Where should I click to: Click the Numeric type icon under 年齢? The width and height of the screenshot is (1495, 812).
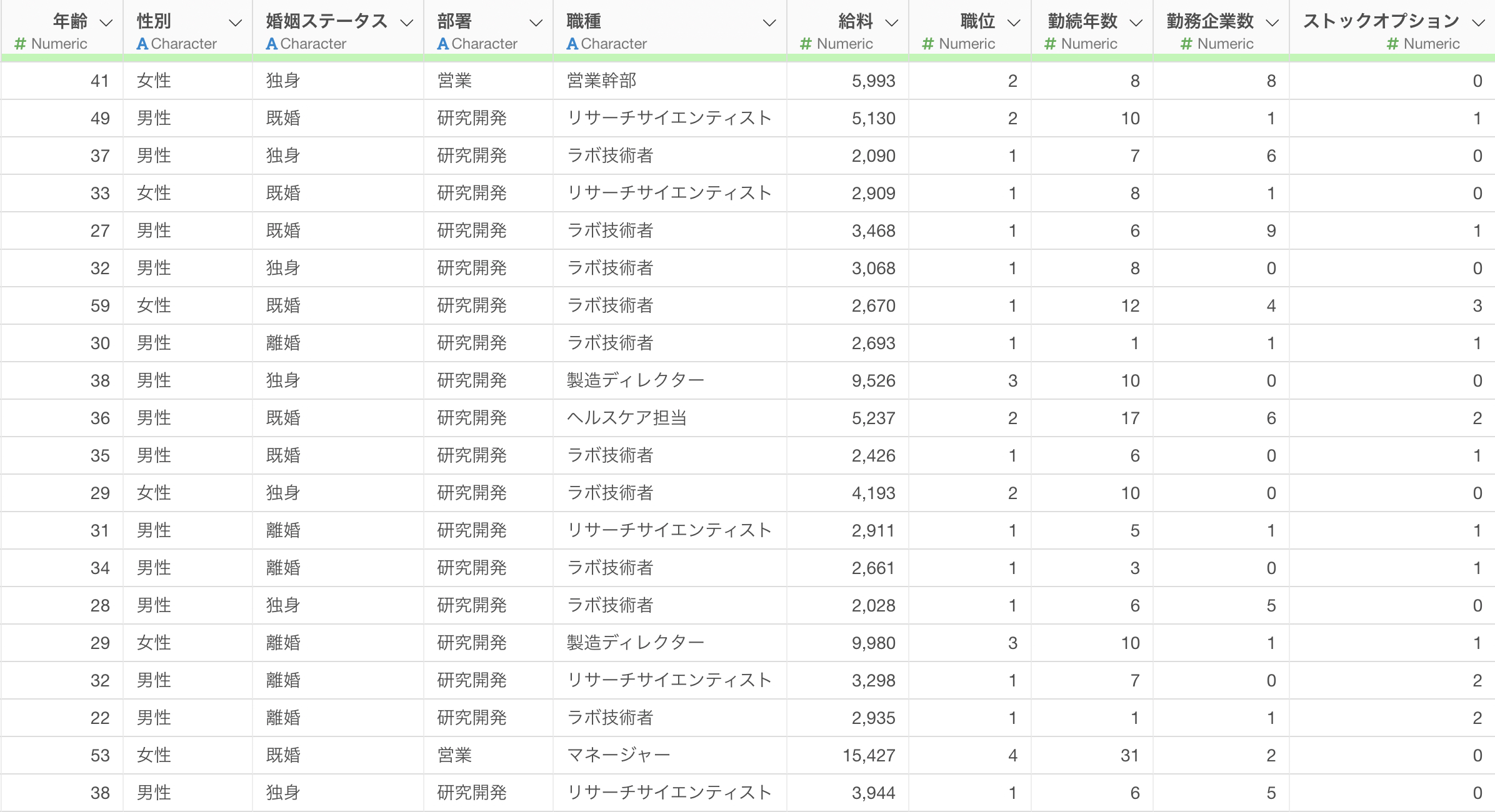click(x=20, y=44)
